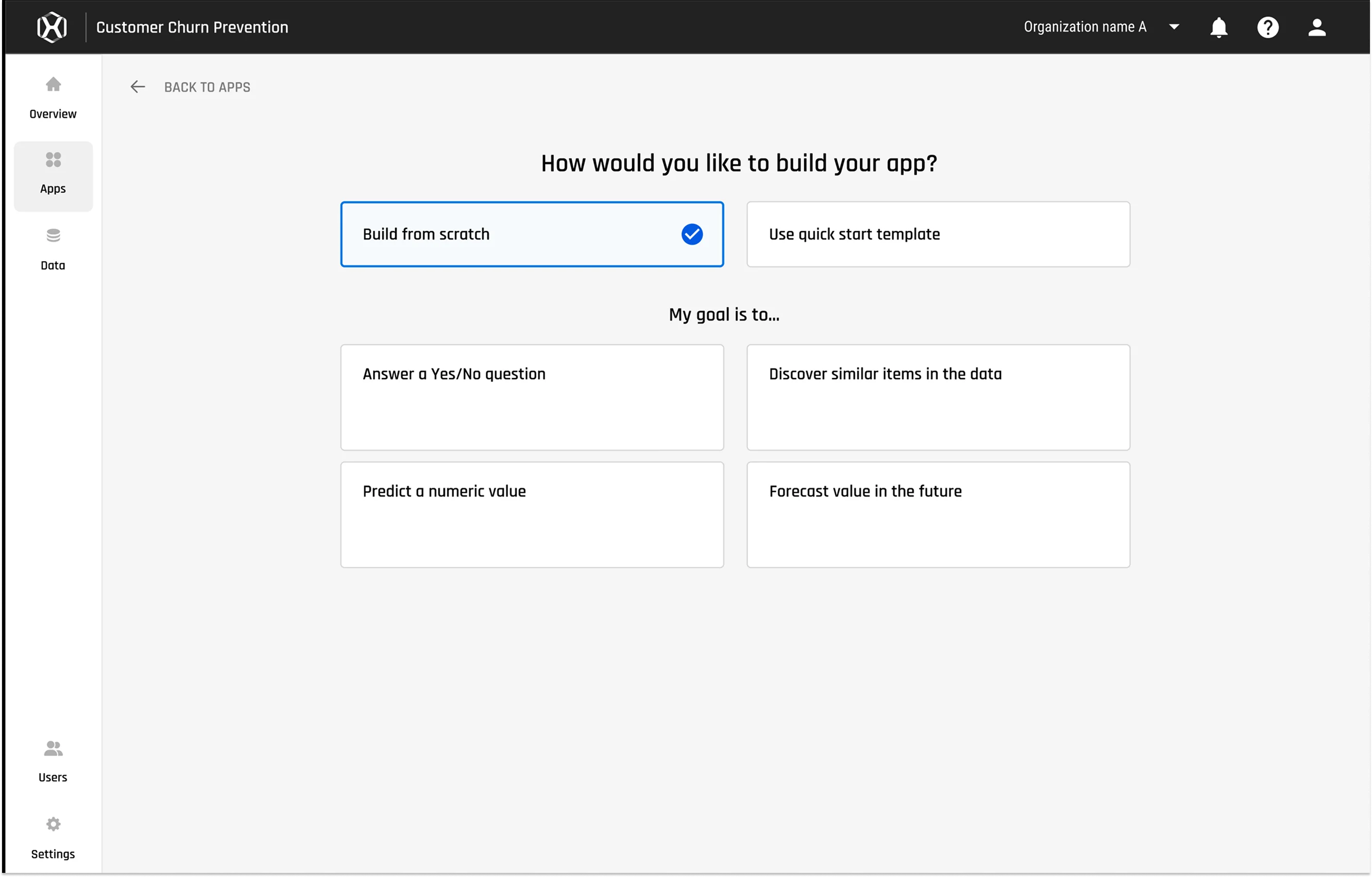Open the Apps section in sidebar
1372x877 pixels.
[53, 176]
